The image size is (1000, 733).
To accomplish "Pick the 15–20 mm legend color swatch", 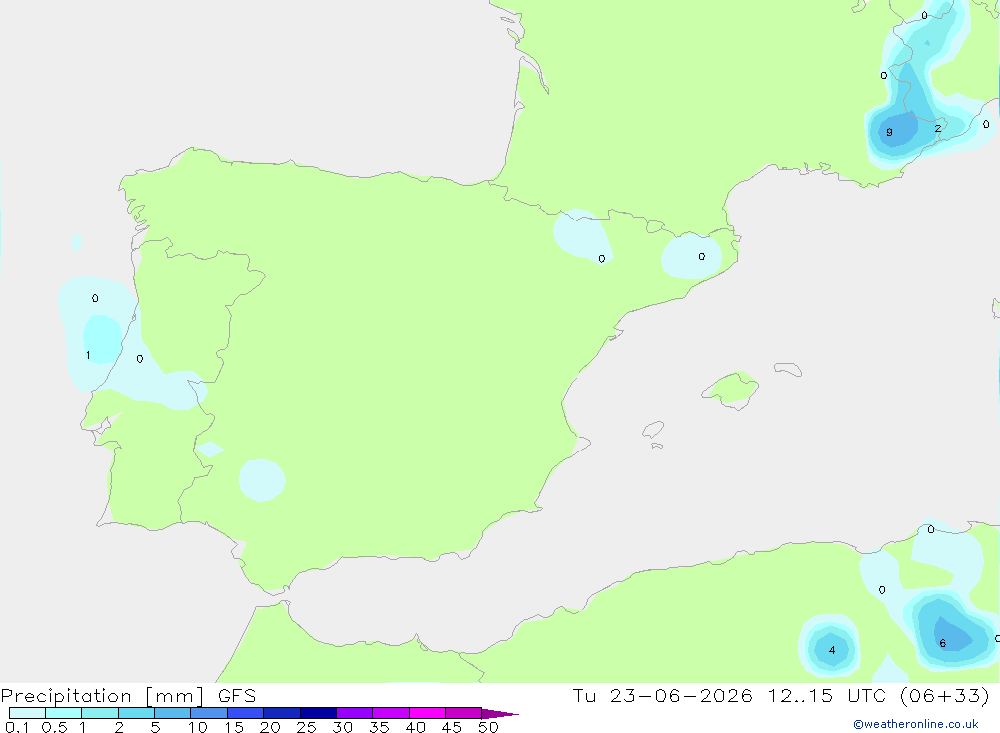I will 245,713.
